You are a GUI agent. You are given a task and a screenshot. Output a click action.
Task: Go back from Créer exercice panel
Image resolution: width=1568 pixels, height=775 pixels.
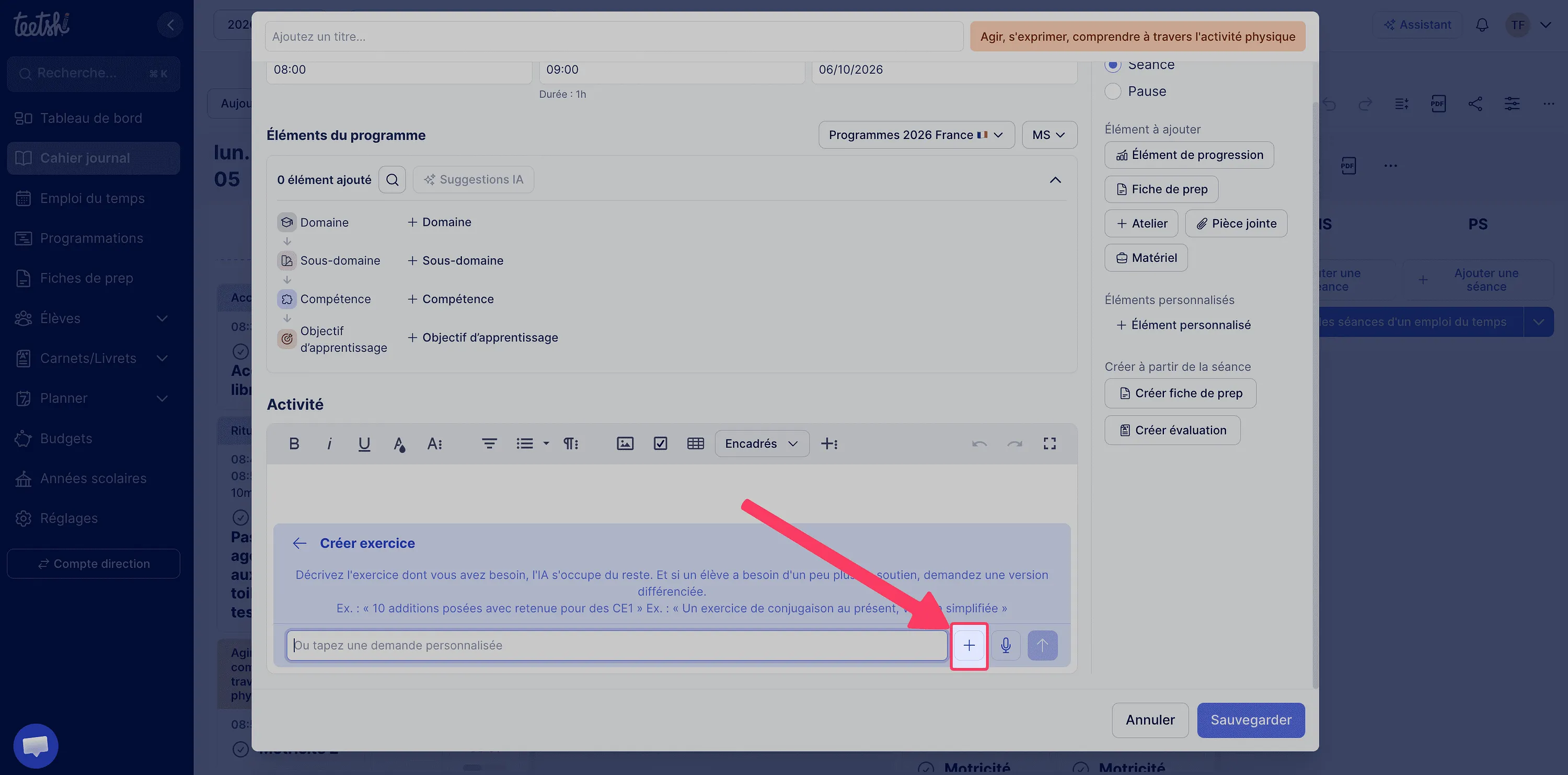[x=299, y=543]
